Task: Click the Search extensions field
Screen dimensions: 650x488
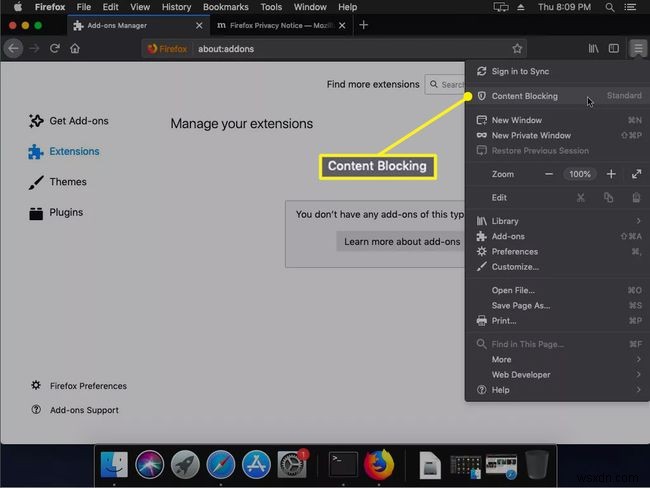Action: (446, 85)
